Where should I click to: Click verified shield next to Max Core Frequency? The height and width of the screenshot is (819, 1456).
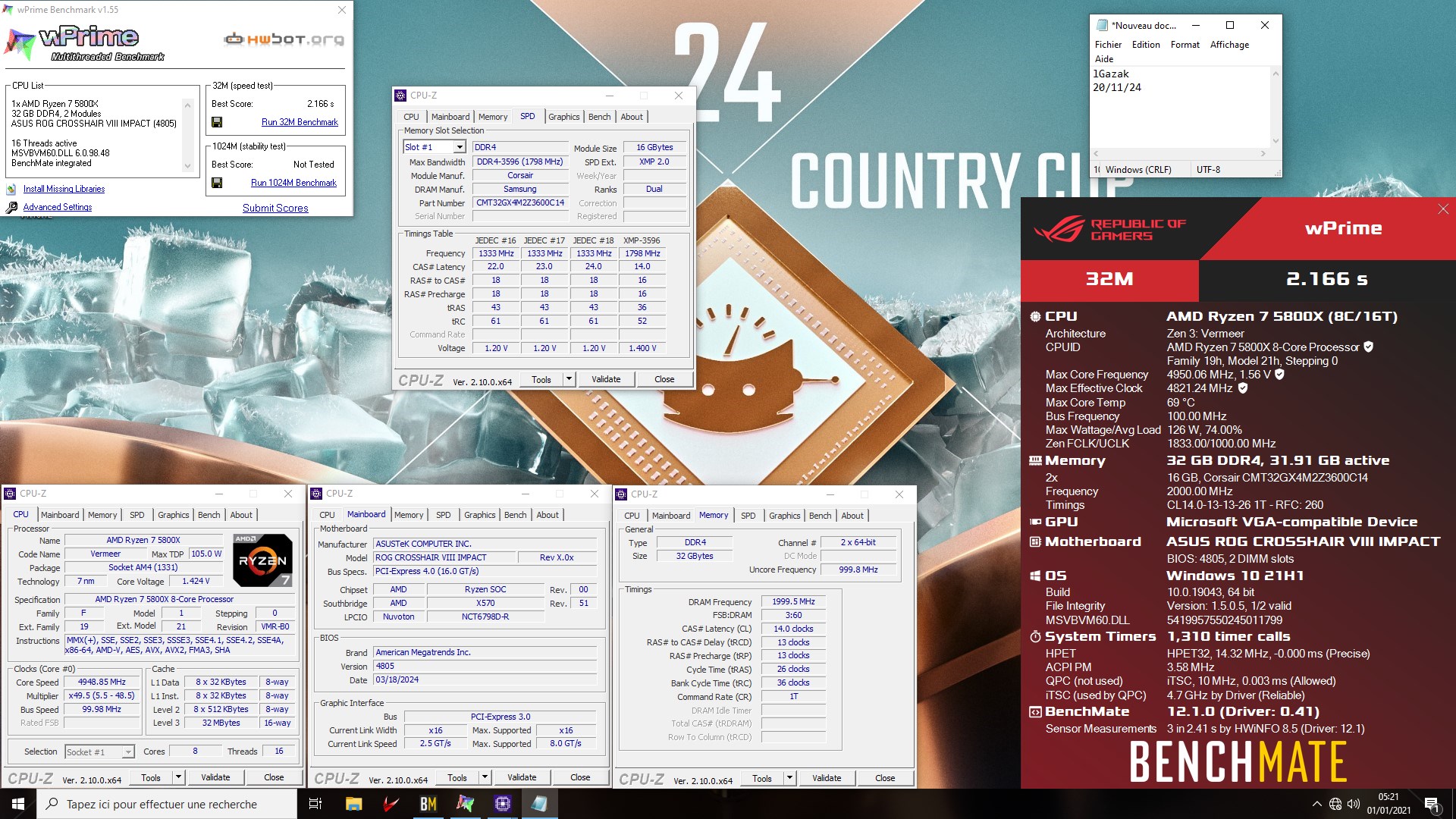1279,374
